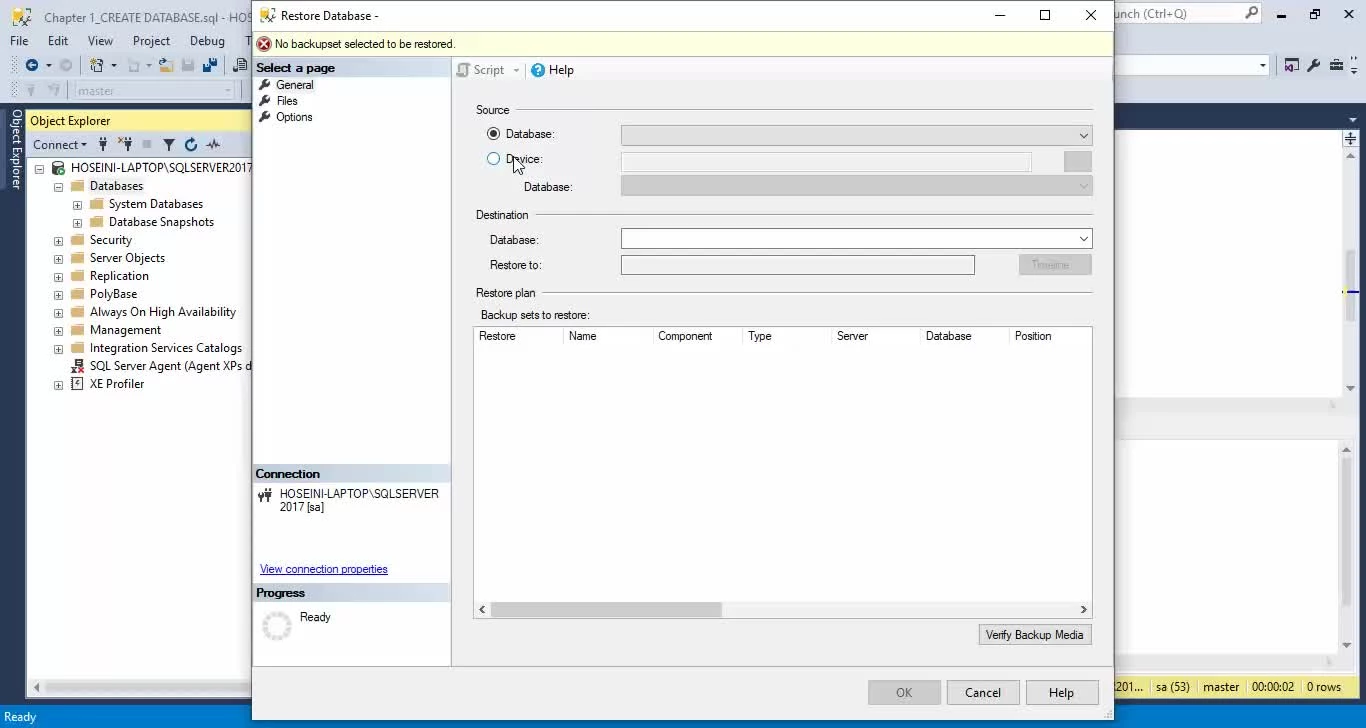
Task: Click the device browse ellipsis button
Action: click(x=1077, y=162)
